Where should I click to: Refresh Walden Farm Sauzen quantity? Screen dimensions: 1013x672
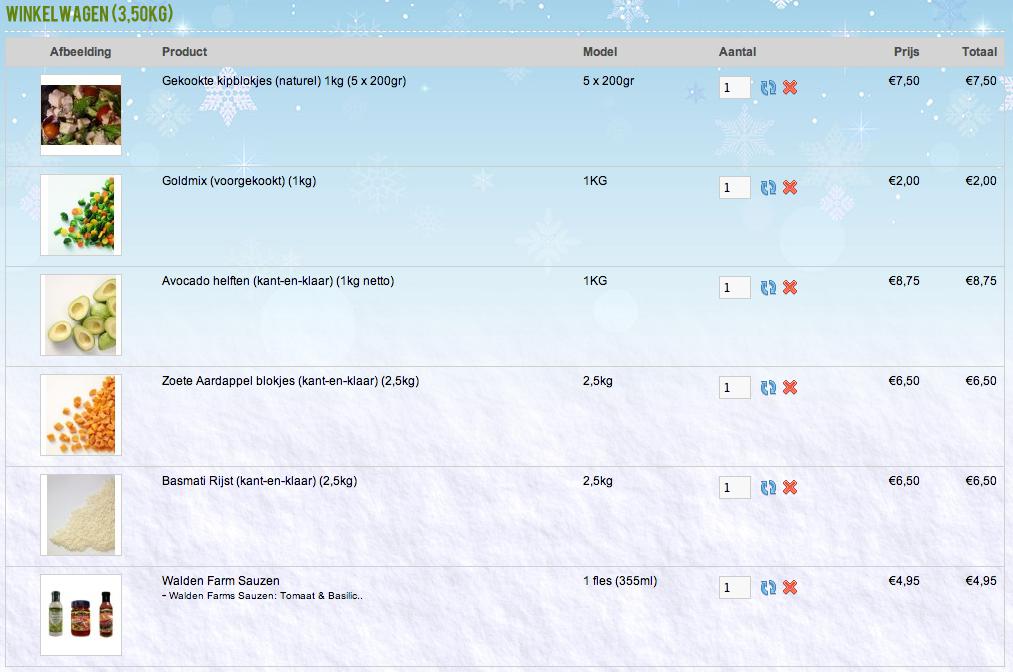(x=768, y=588)
